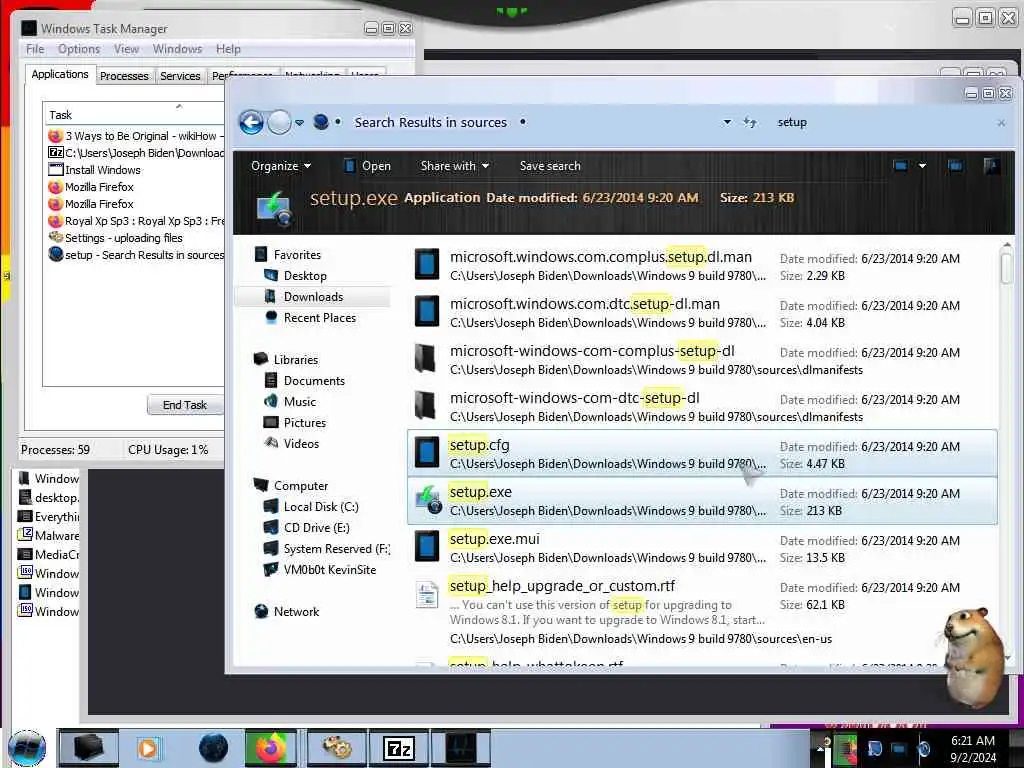Select Network in navigation pane
1024x768 pixels.
[x=296, y=612]
